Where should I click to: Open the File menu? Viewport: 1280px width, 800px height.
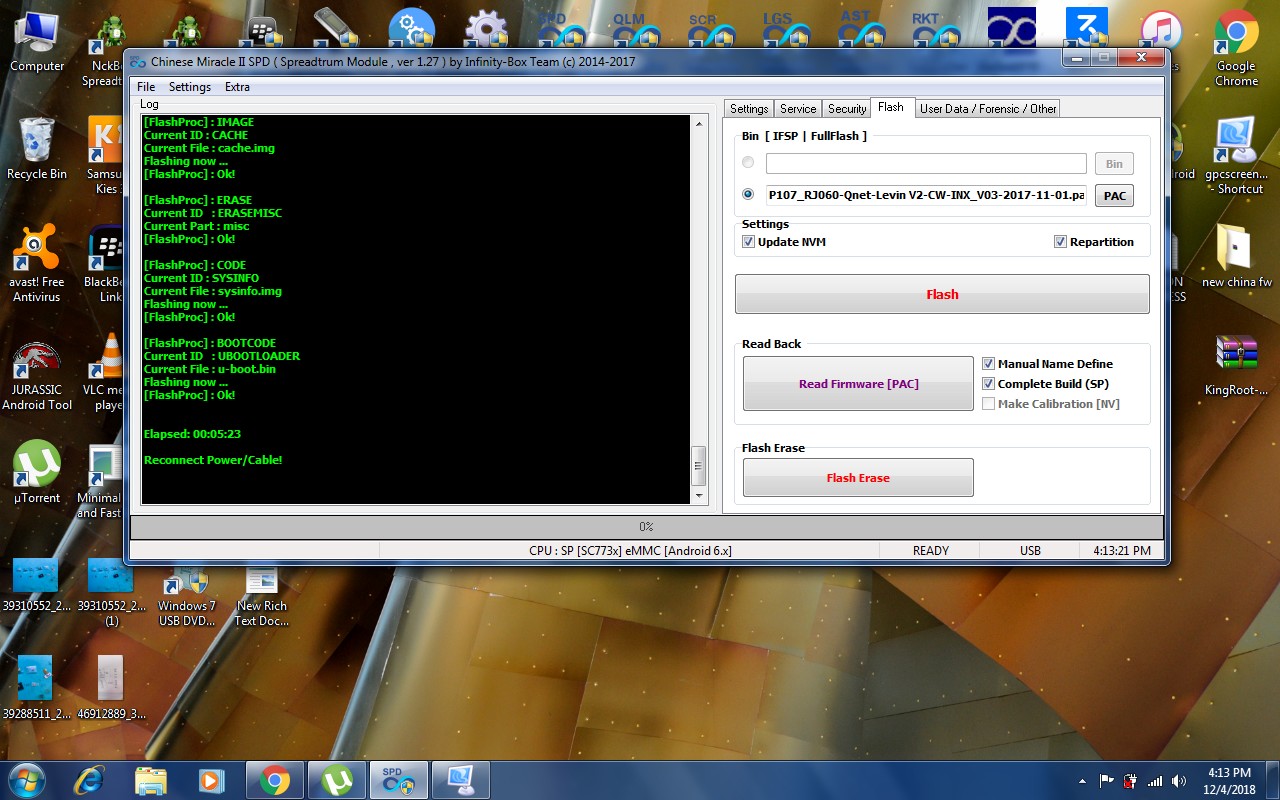pyautogui.click(x=146, y=87)
